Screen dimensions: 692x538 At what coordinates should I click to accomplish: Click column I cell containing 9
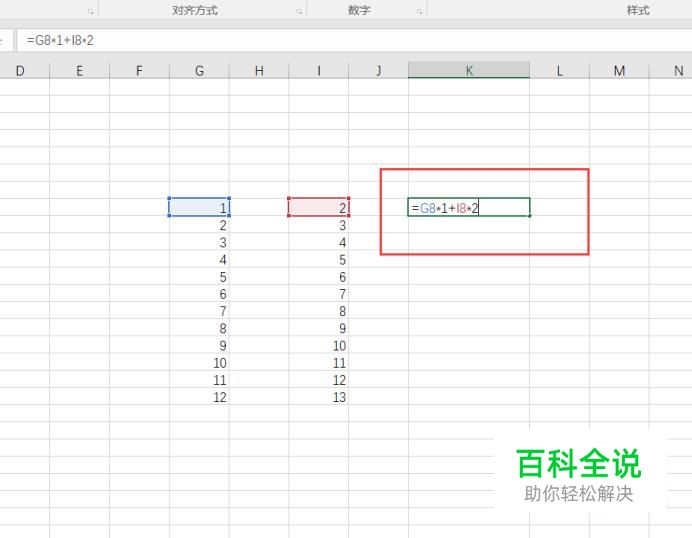coord(319,328)
